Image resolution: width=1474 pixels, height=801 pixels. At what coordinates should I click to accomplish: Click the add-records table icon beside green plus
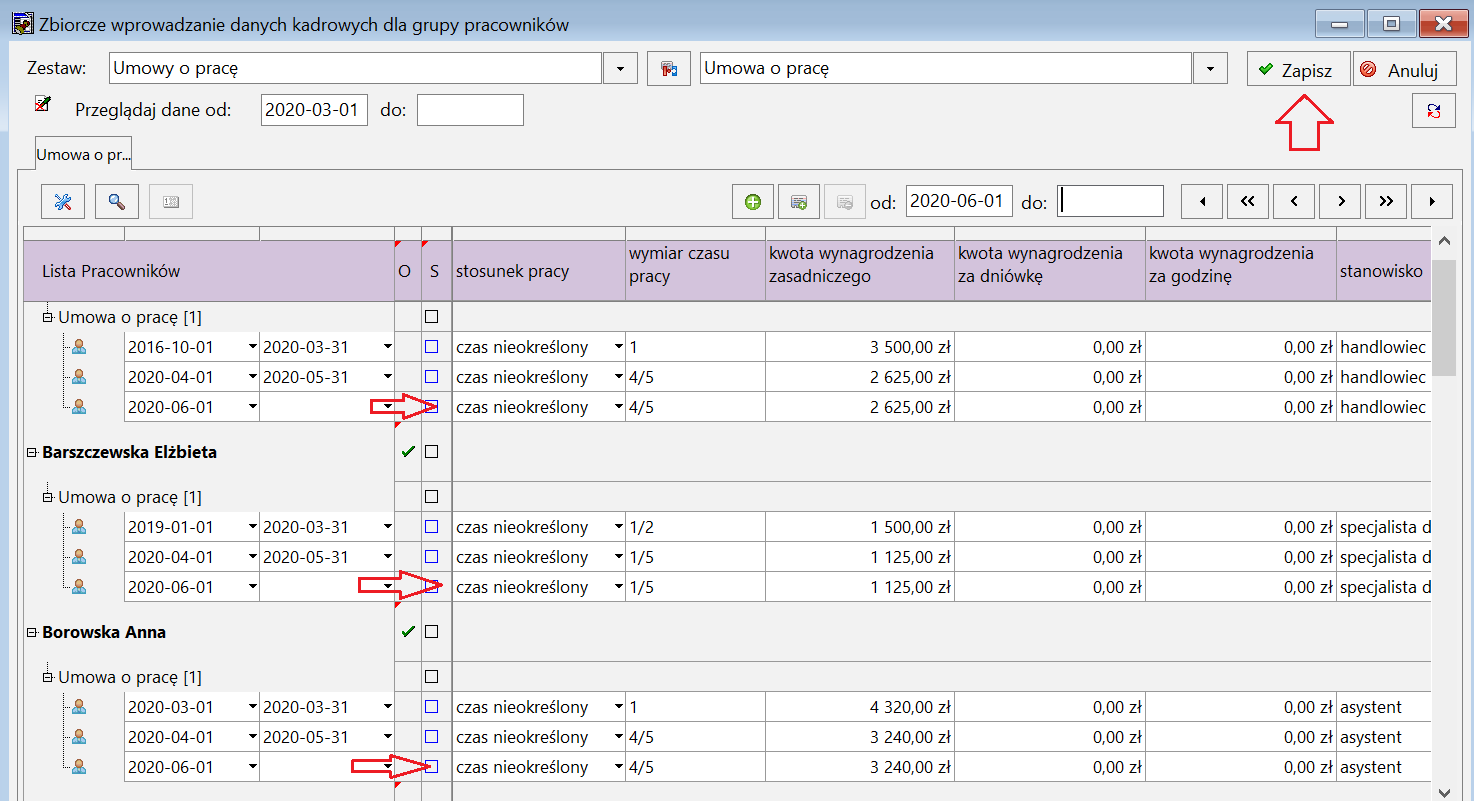pos(799,201)
